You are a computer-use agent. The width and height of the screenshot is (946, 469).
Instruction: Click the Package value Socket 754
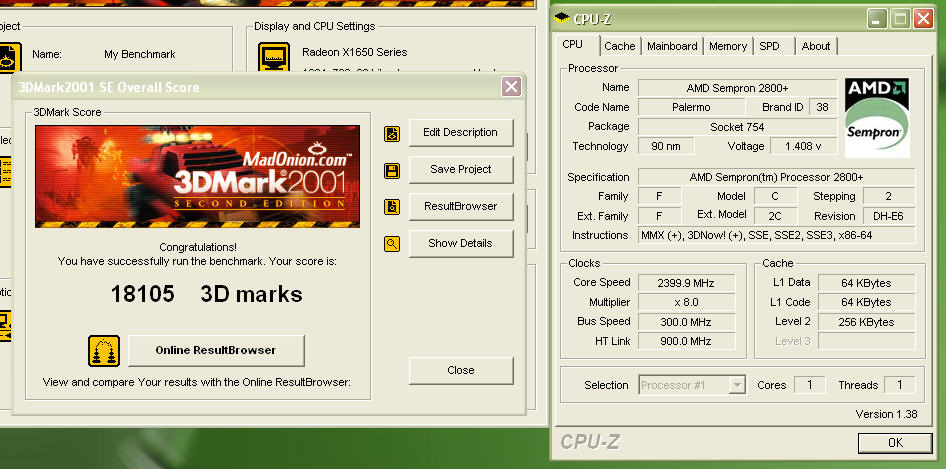(x=737, y=127)
